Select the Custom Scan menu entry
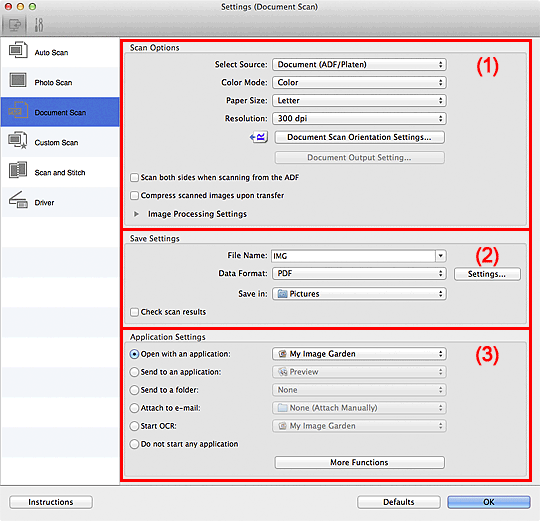This screenshot has width=540, height=521. (60, 142)
